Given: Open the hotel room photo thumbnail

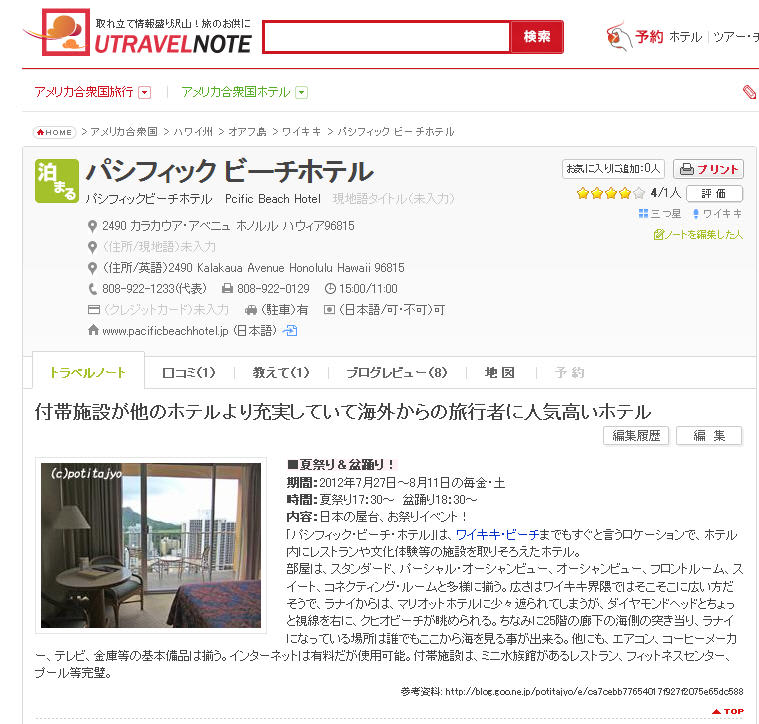Looking at the screenshot, I should [x=151, y=545].
